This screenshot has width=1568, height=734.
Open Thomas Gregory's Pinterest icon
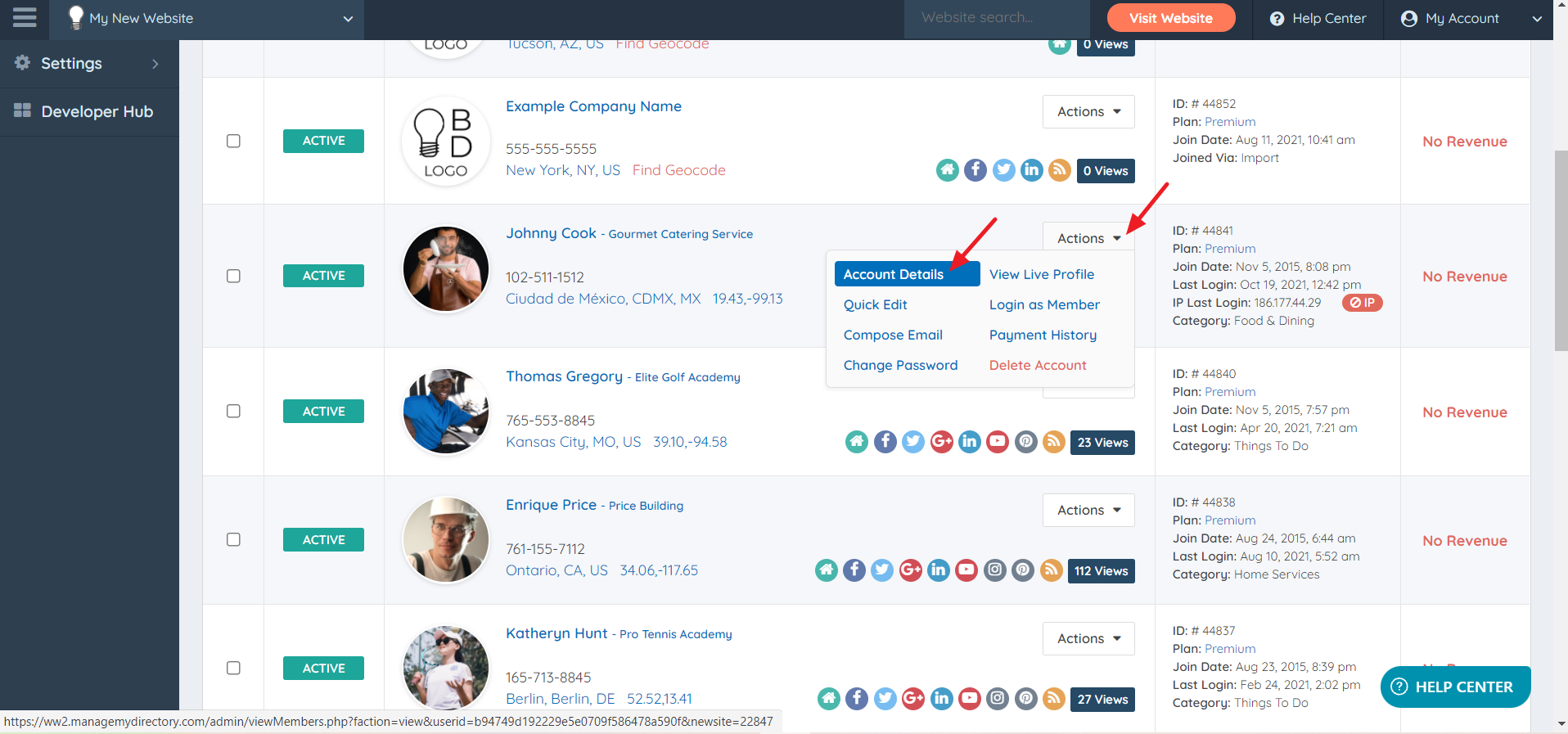(1026, 442)
